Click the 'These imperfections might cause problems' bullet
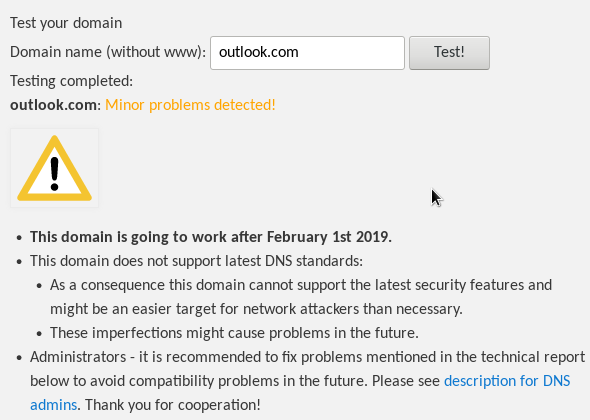 pyautogui.click(x=234, y=333)
